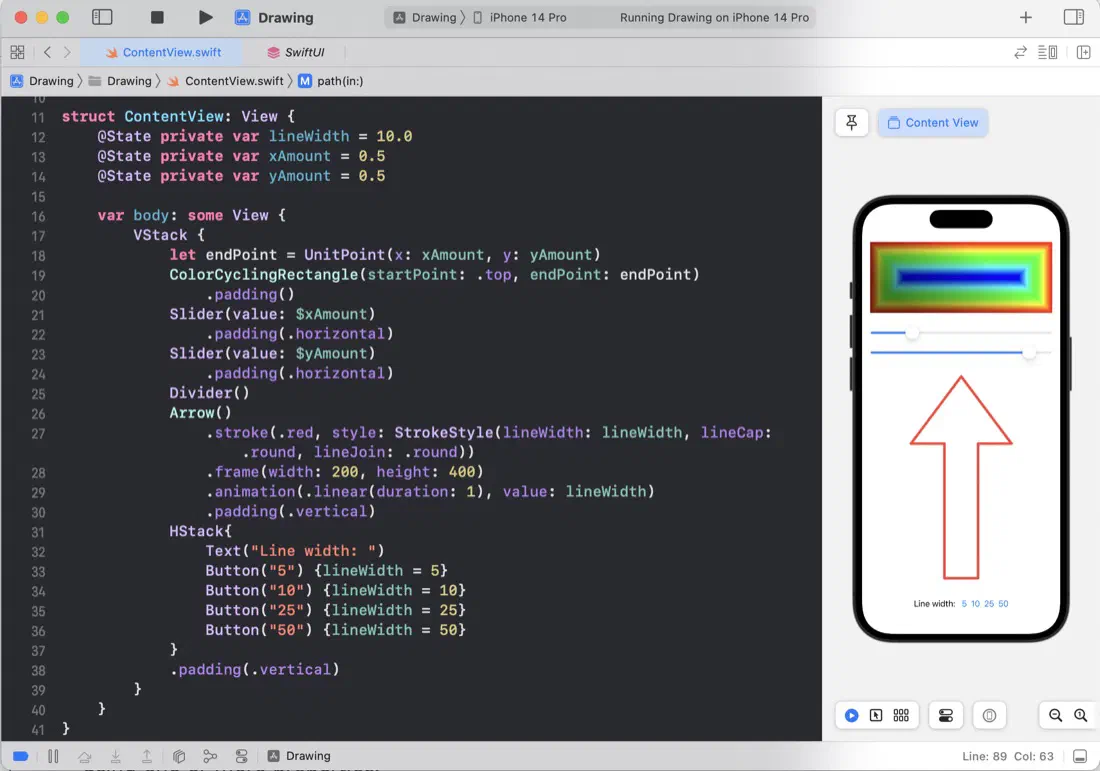This screenshot has width=1100, height=771.
Task: Select Content View preview button
Action: 932,123
